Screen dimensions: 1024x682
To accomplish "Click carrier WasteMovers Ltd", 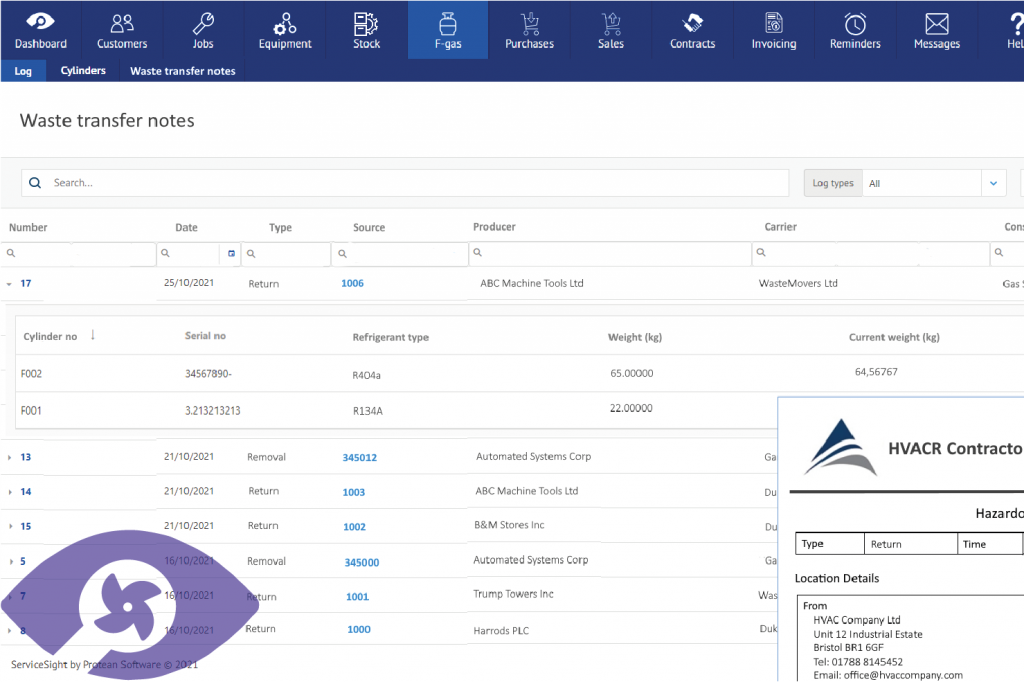I will (x=798, y=284).
